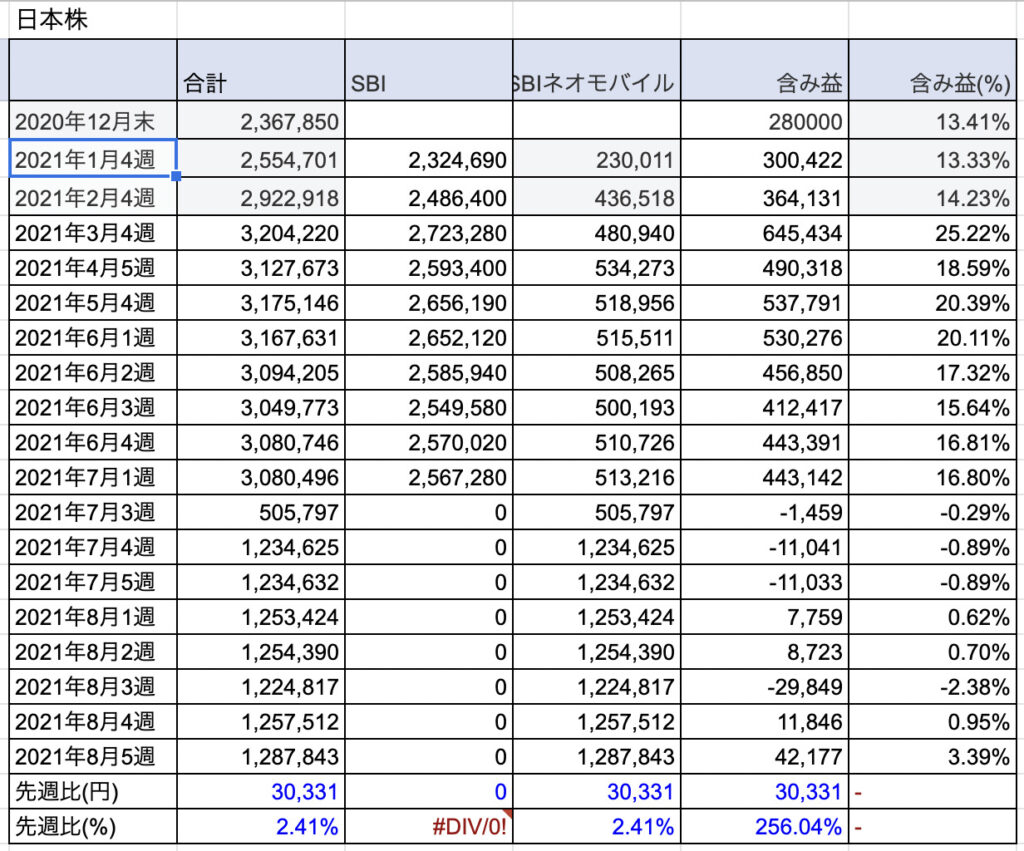Image resolution: width=1024 pixels, height=851 pixels.
Task: Select the cell showing 443,142
Action: coord(764,477)
